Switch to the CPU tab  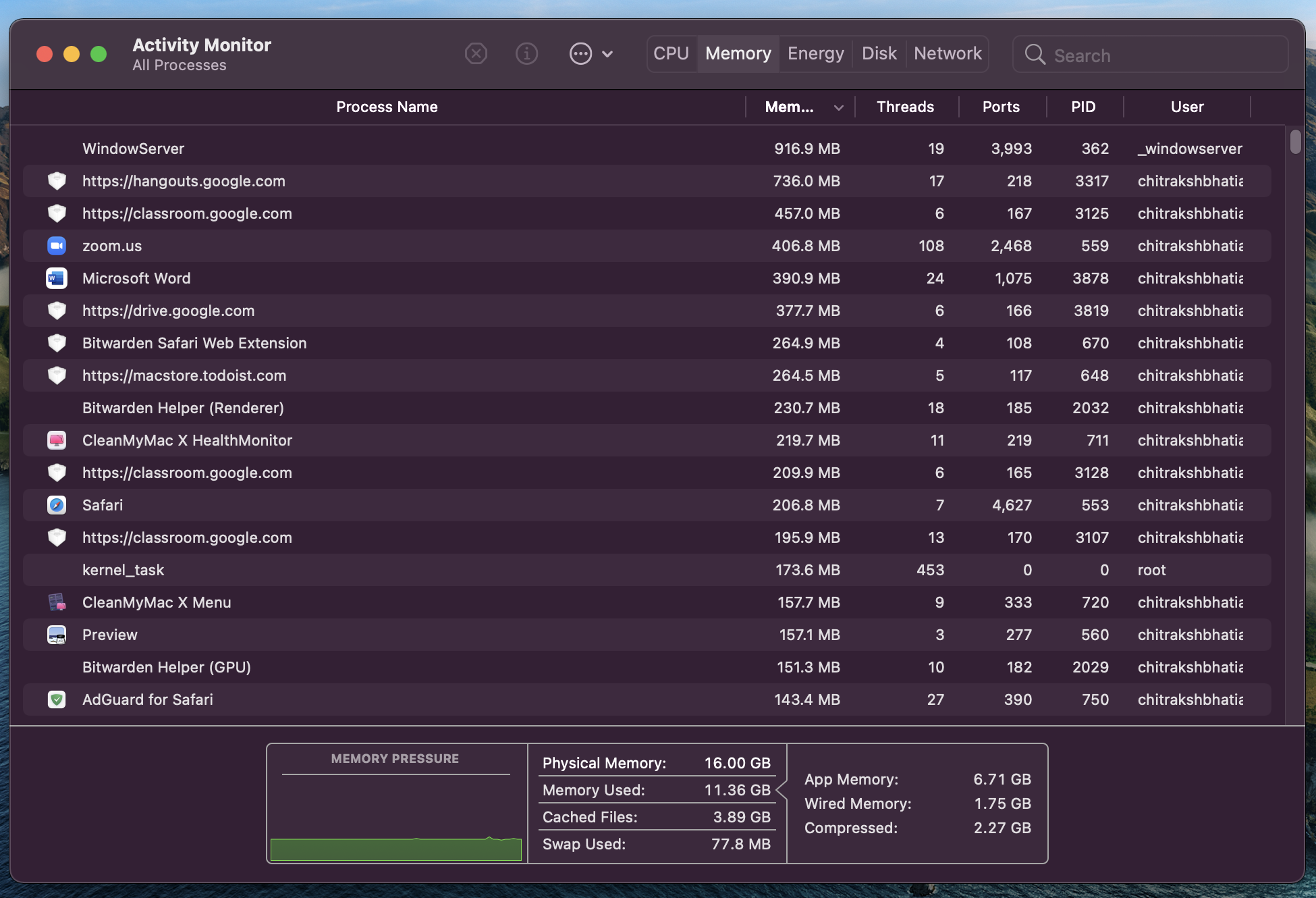coord(671,53)
